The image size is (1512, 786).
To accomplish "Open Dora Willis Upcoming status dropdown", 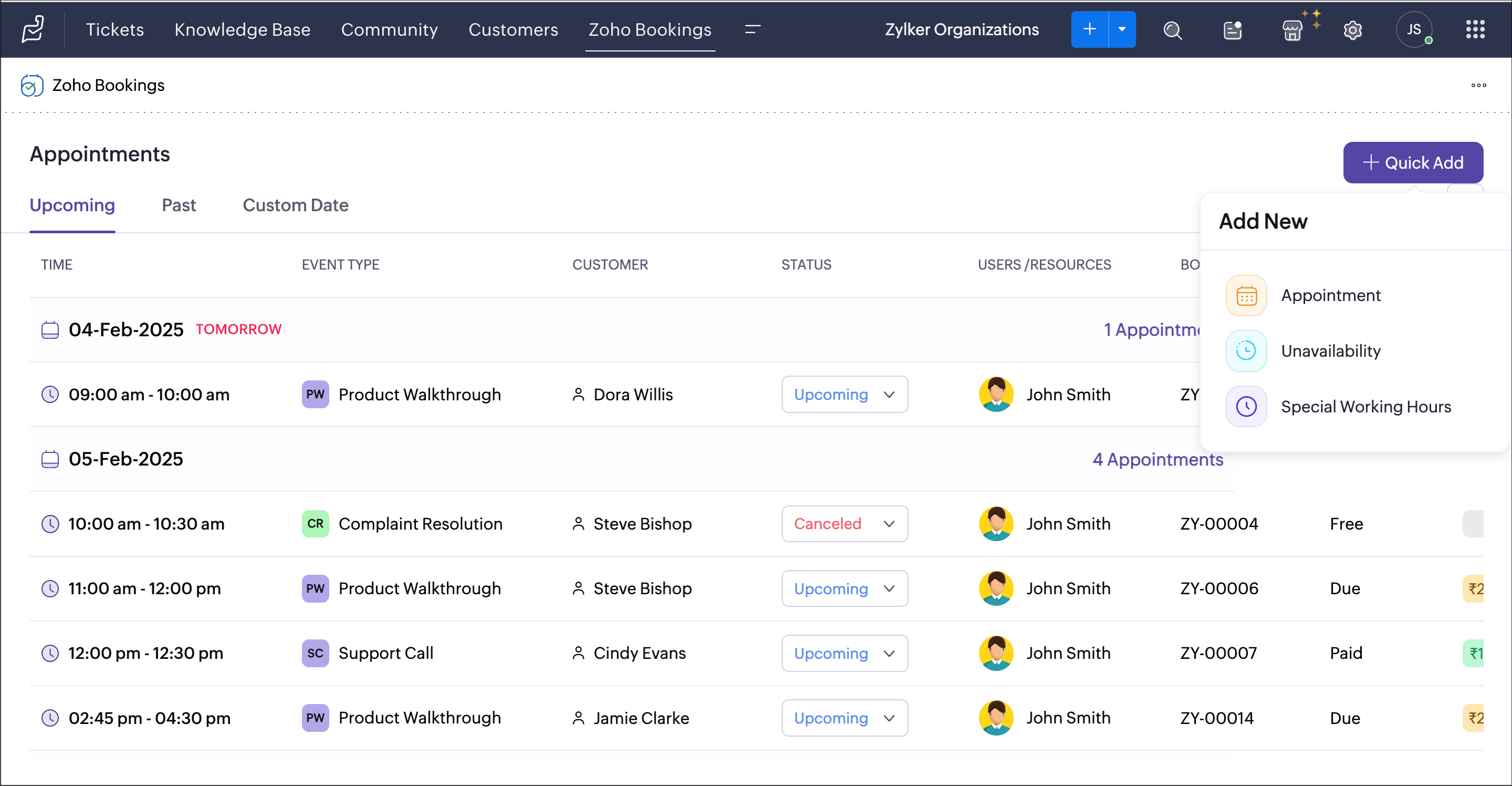I will pos(844,395).
